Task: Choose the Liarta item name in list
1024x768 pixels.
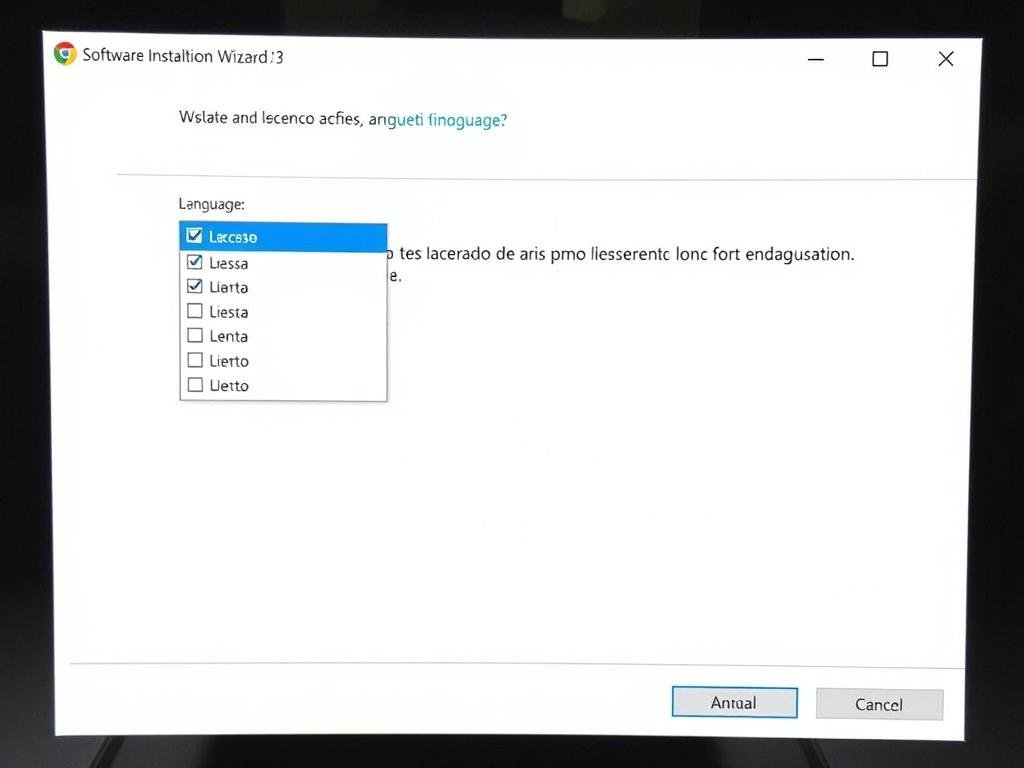Action: (x=229, y=288)
